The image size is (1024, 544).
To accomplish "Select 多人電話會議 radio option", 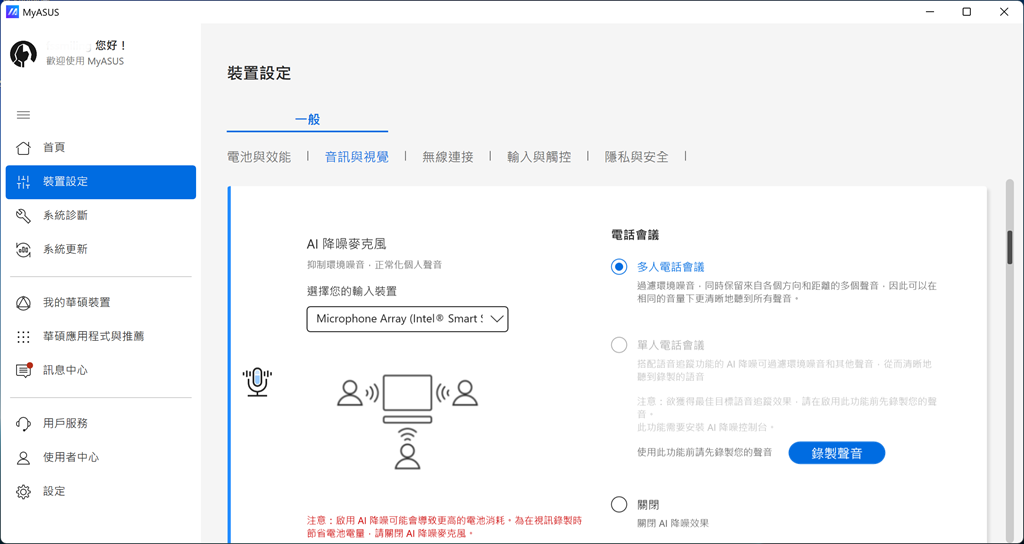I will click(619, 267).
